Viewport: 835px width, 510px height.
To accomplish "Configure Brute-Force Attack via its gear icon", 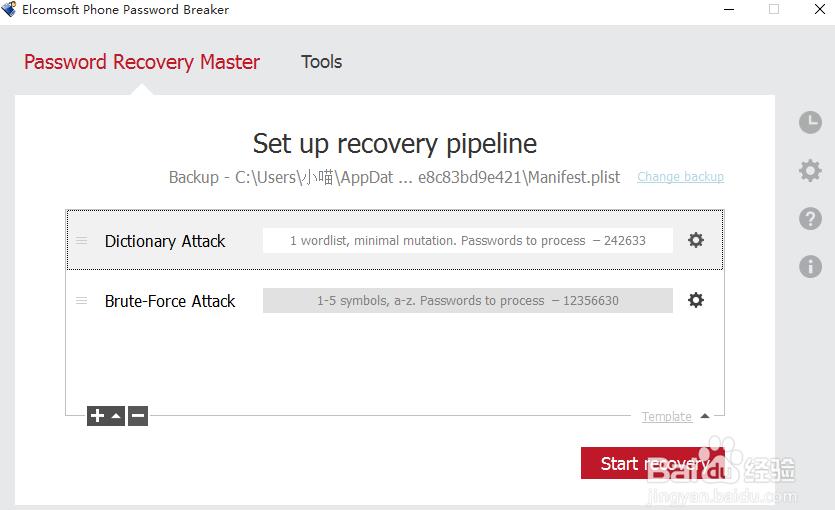I will point(695,300).
